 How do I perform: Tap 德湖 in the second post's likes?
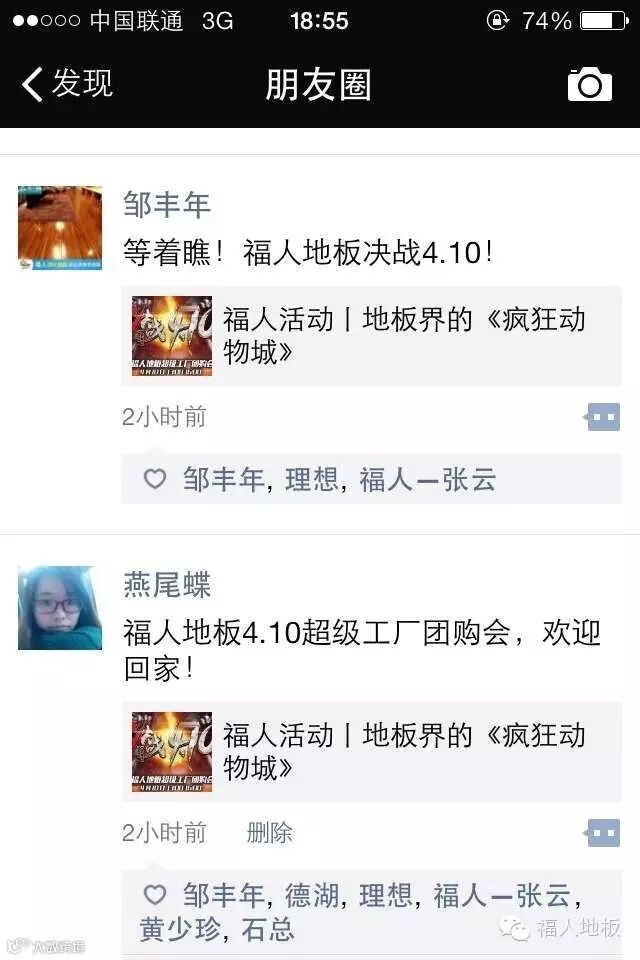(x=311, y=896)
